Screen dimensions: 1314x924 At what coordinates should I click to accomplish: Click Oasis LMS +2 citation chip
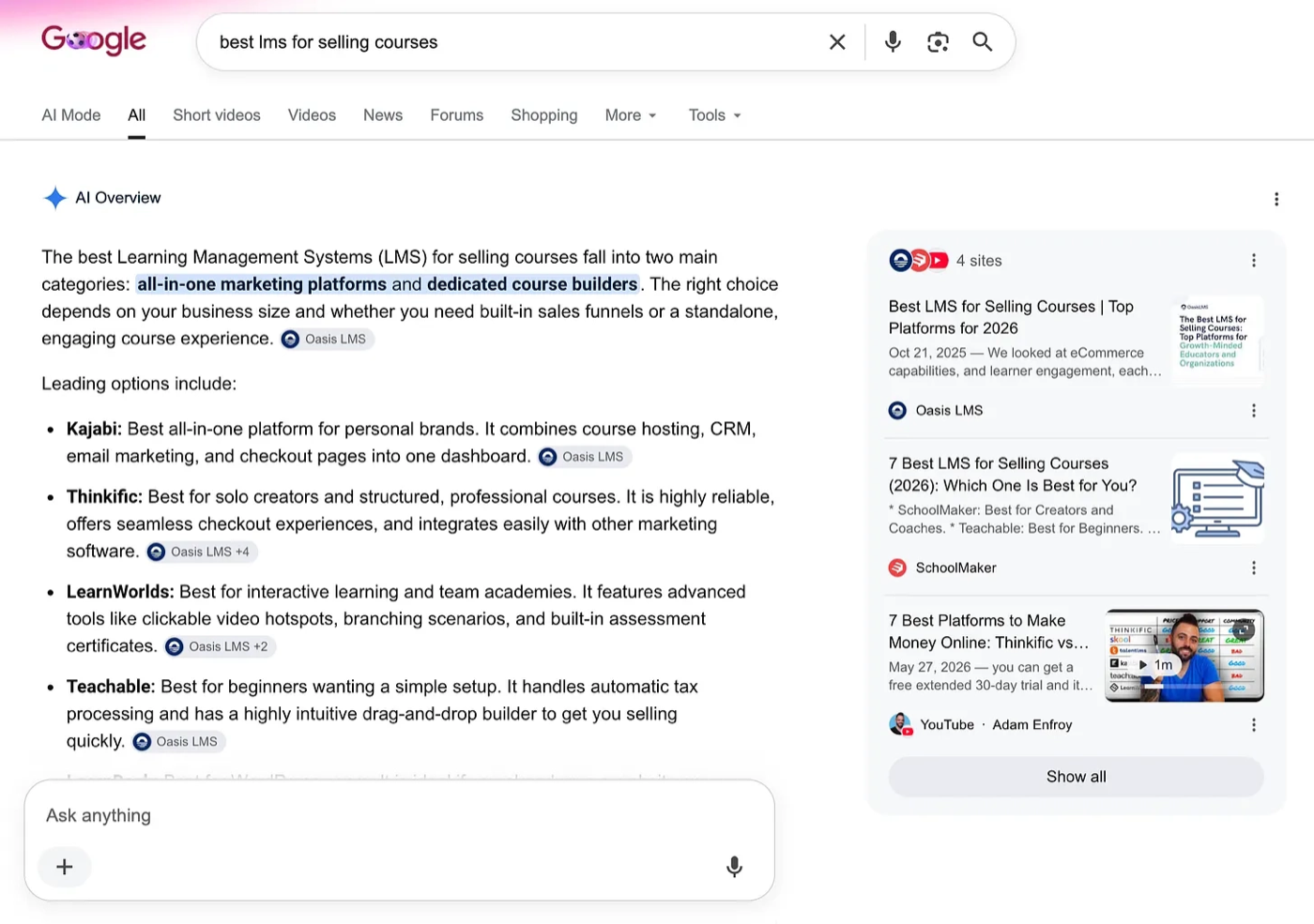pyautogui.click(x=220, y=646)
